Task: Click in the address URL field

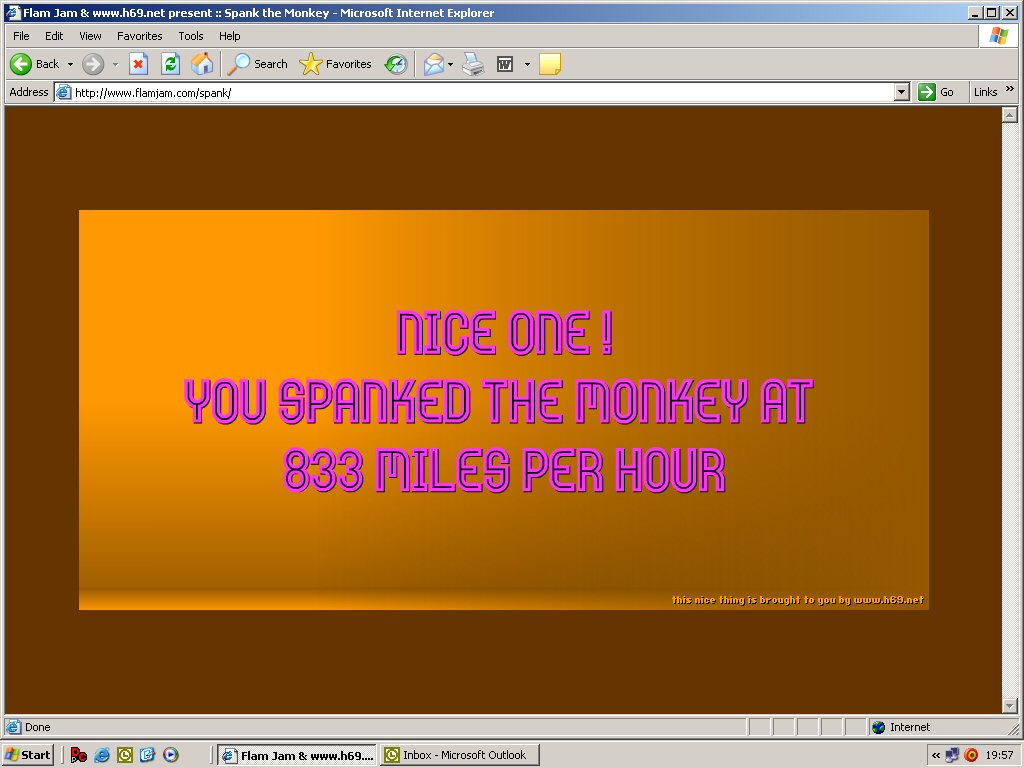Action: coord(483,92)
